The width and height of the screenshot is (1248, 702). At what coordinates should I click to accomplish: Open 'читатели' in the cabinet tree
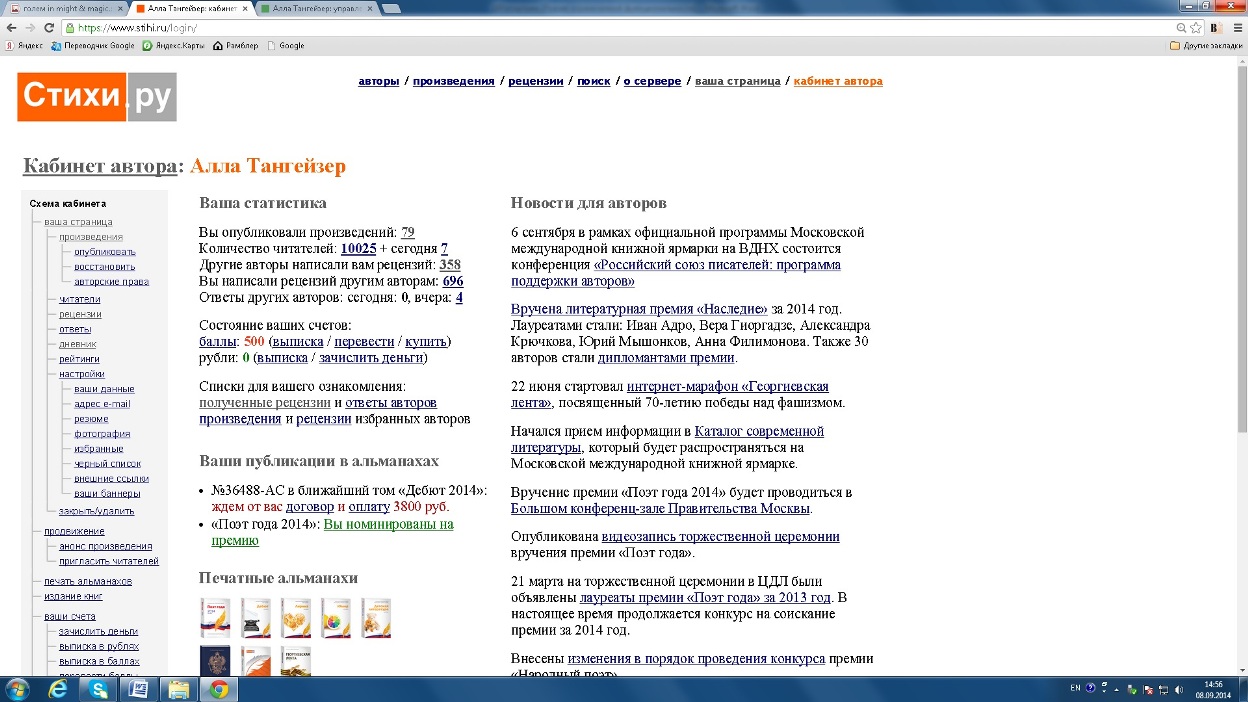pos(79,299)
